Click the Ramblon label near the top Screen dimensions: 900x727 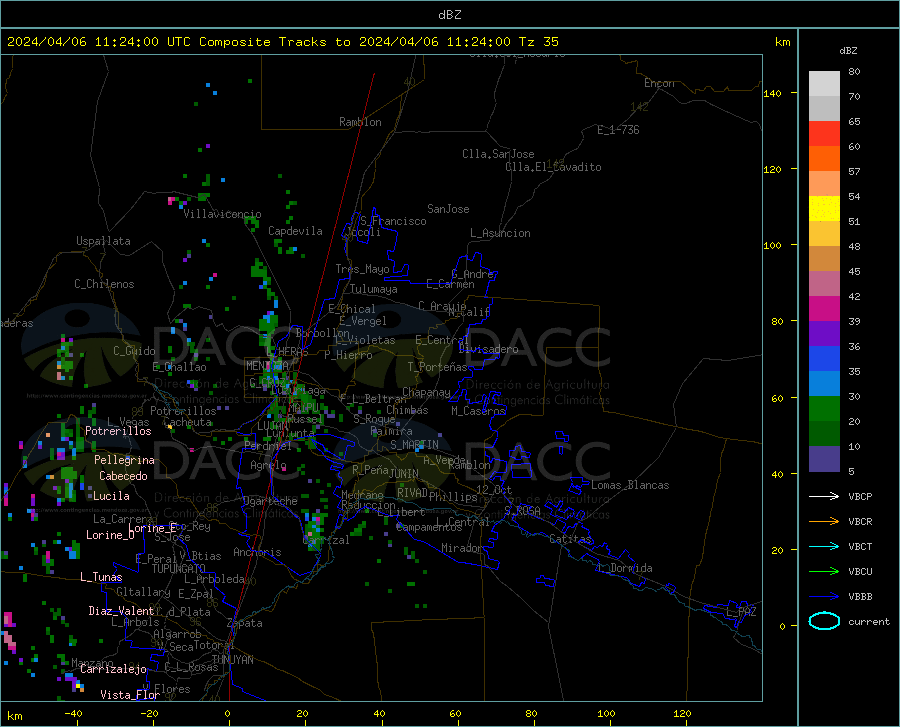pos(360,122)
